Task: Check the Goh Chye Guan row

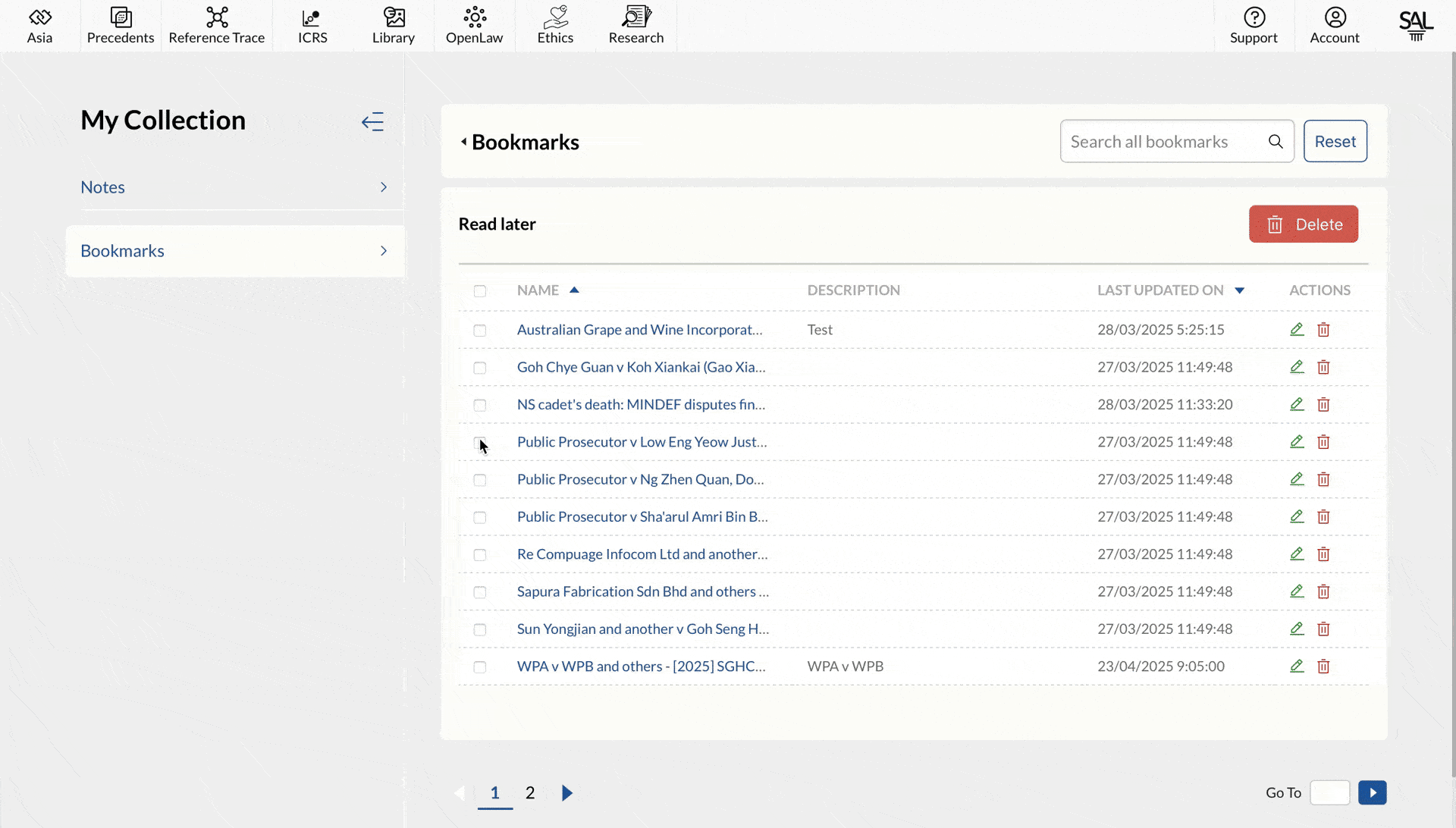Action: click(x=480, y=368)
